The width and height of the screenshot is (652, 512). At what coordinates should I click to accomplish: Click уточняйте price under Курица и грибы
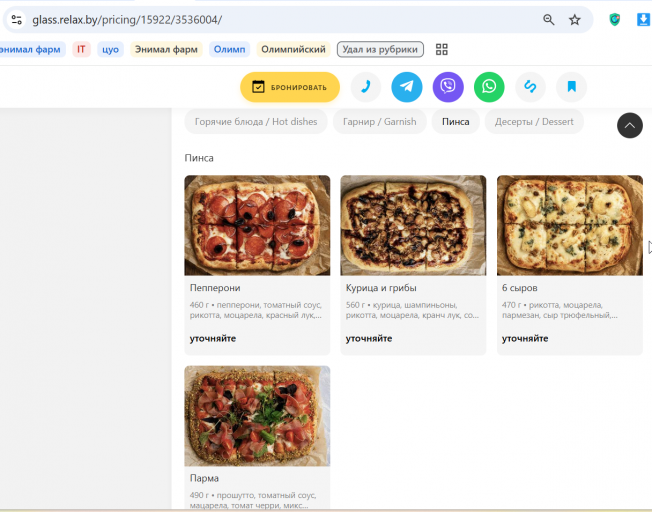pyautogui.click(x=369, y=339)
